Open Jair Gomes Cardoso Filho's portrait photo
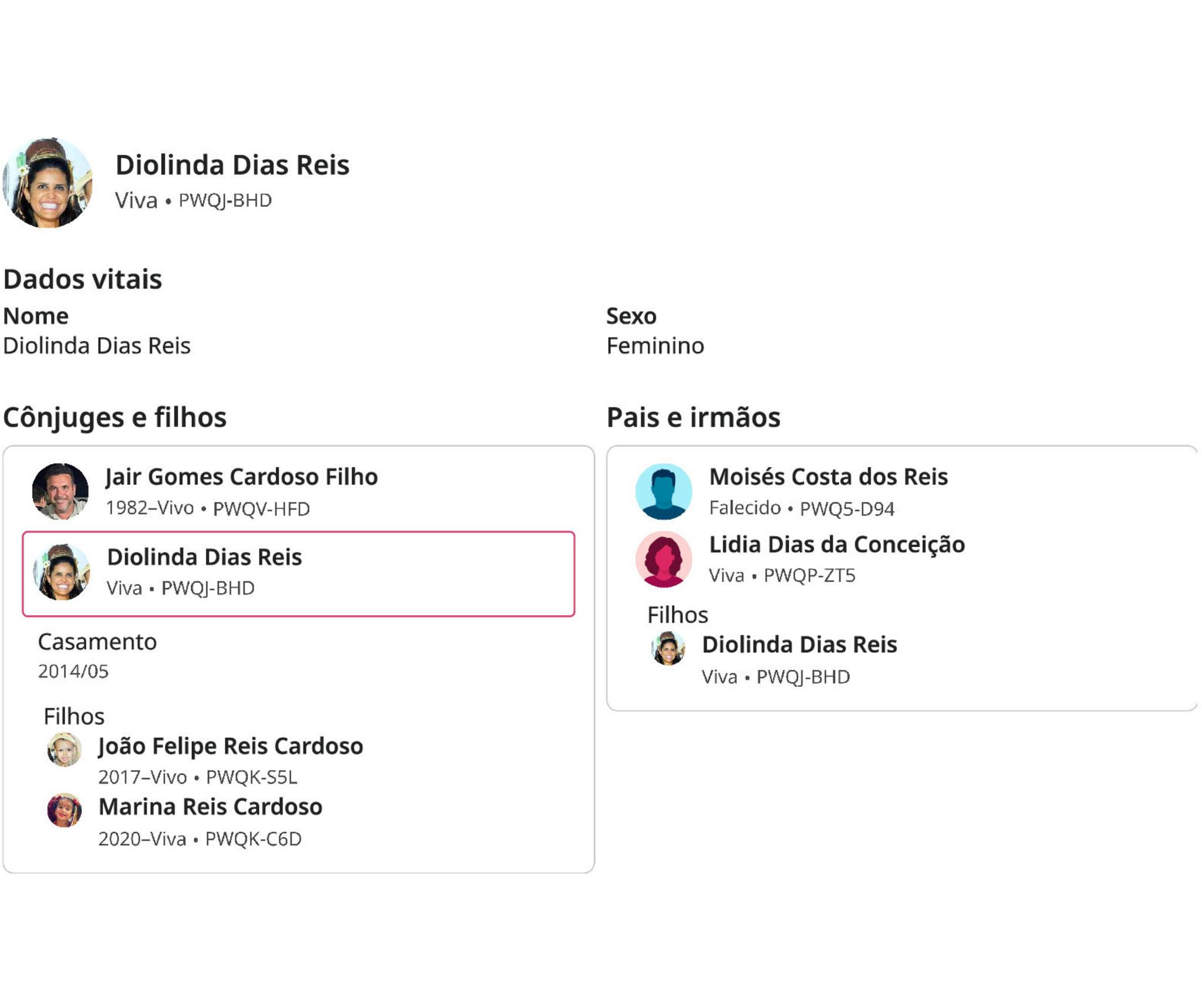1202x1008 pixels. click(60, 491)
